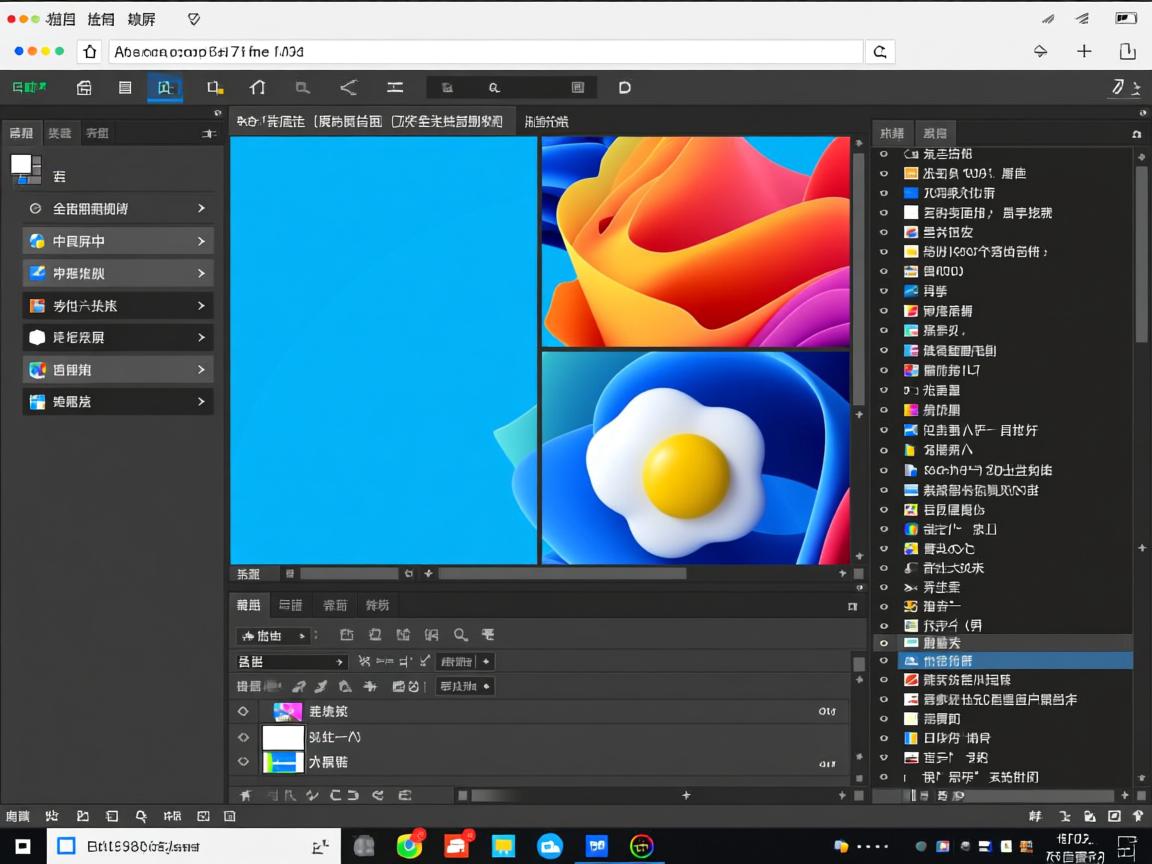Click the plus button on the timeline ruler
Image resolution: width=1152 pixels, height=864 pixels.
click(428, 573)
